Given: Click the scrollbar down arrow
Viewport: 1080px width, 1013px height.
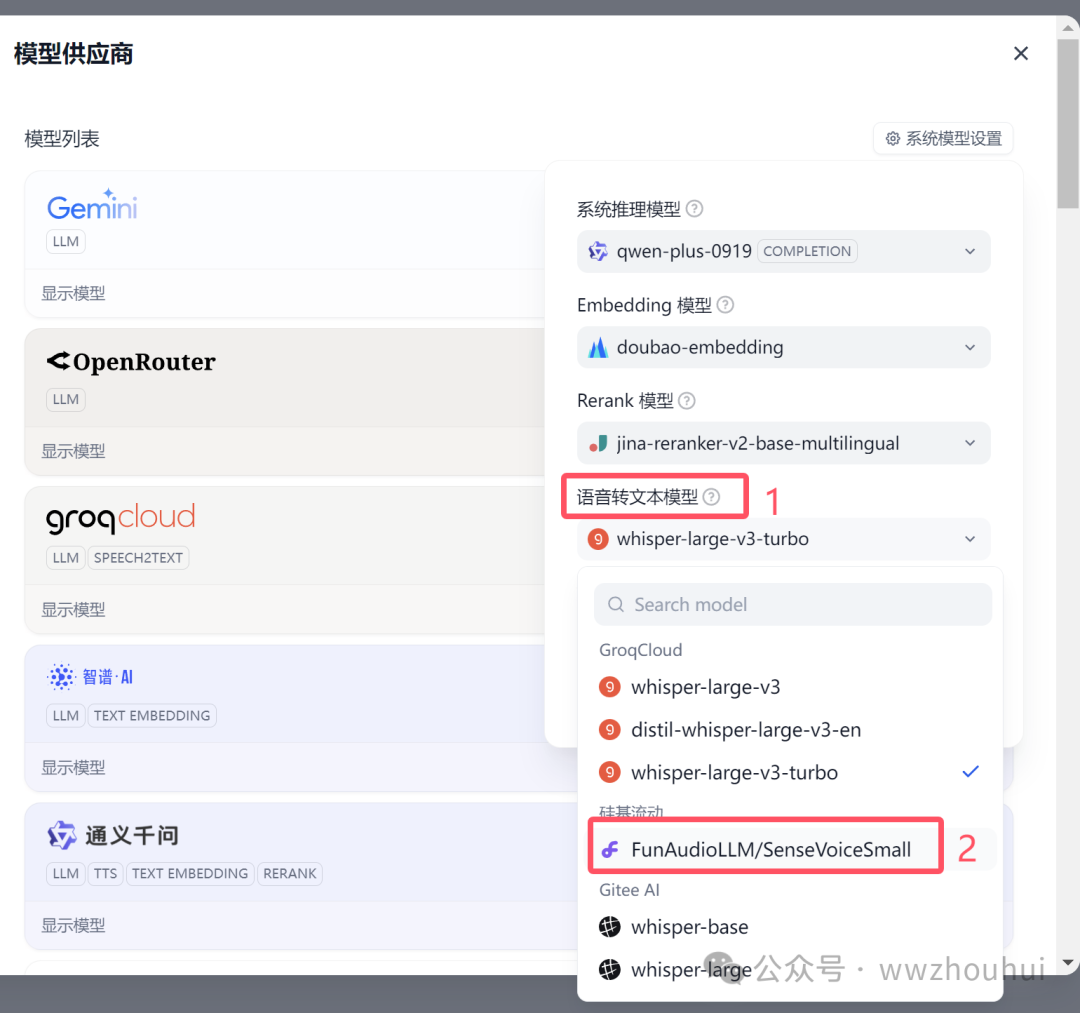Looking at the screenshot, I should [1068, 962].
